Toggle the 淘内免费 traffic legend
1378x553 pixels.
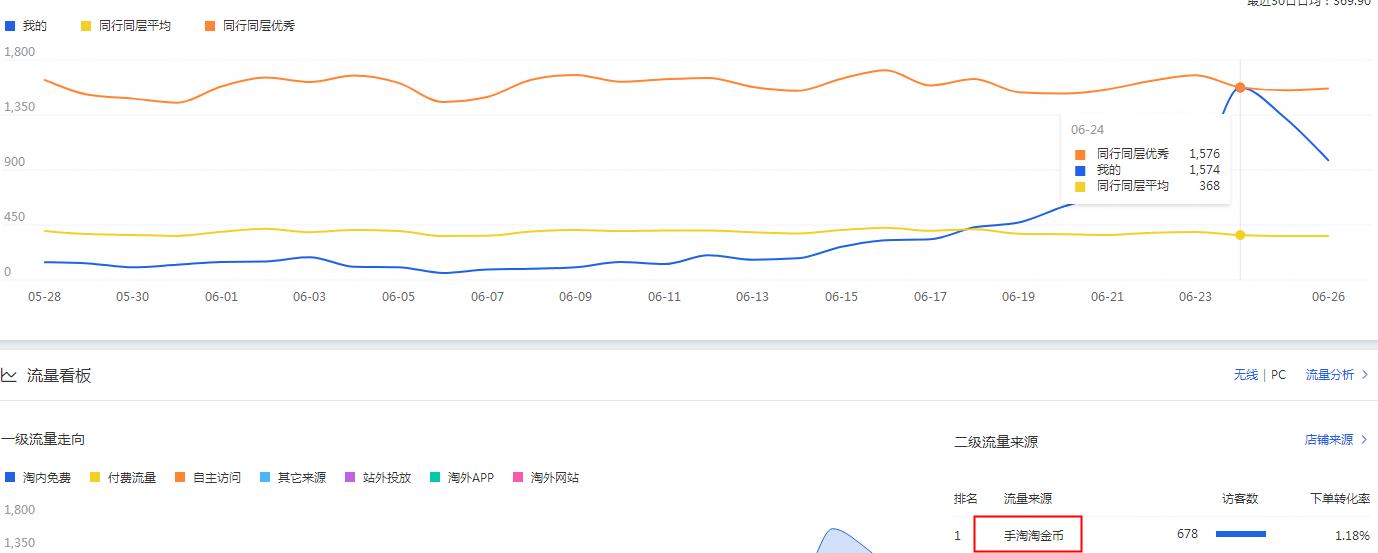pyautogui.click(x=39, y=478)
